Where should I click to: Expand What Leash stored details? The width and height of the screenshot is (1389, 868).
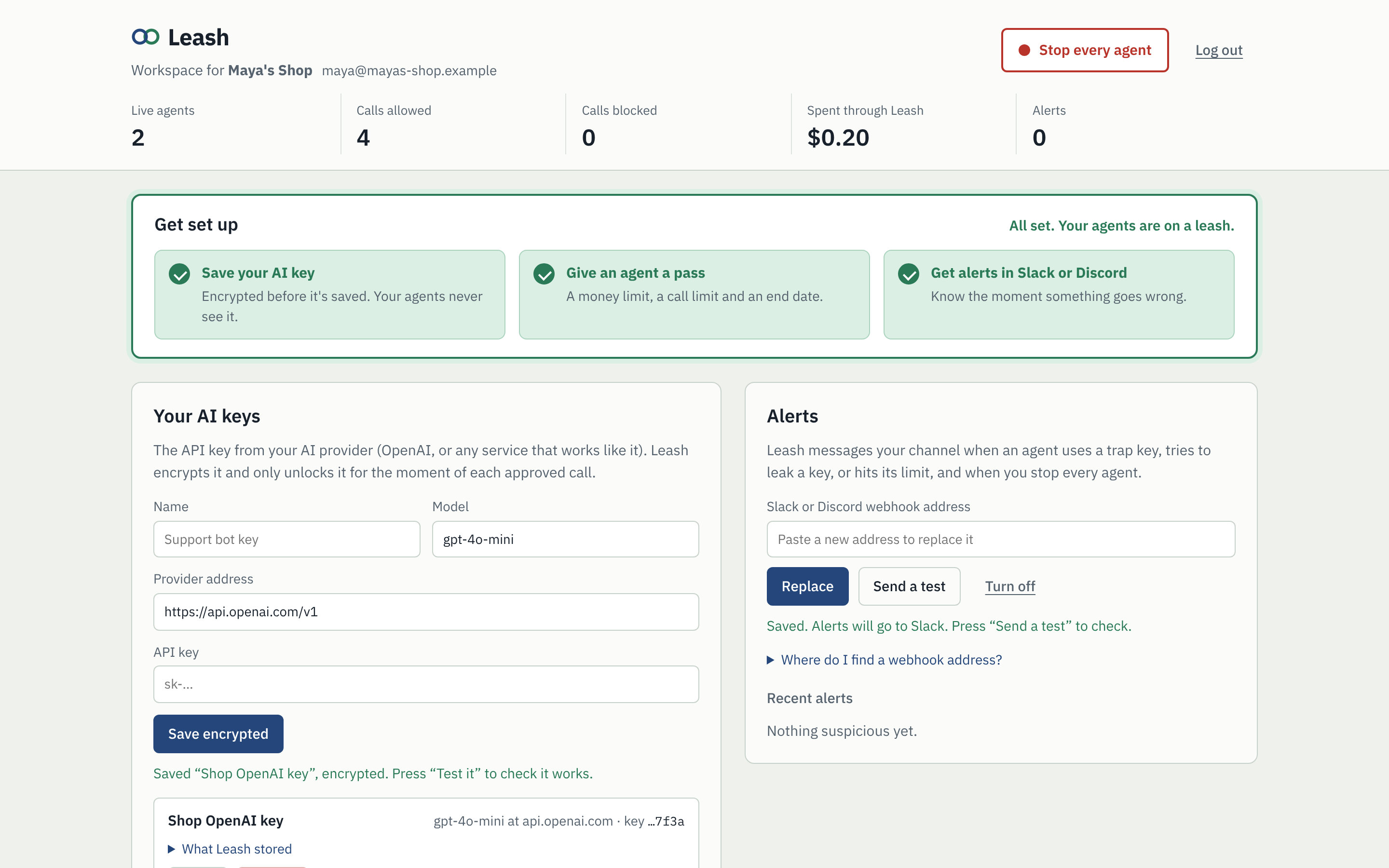pyautogui.click(x=230, y=849)
